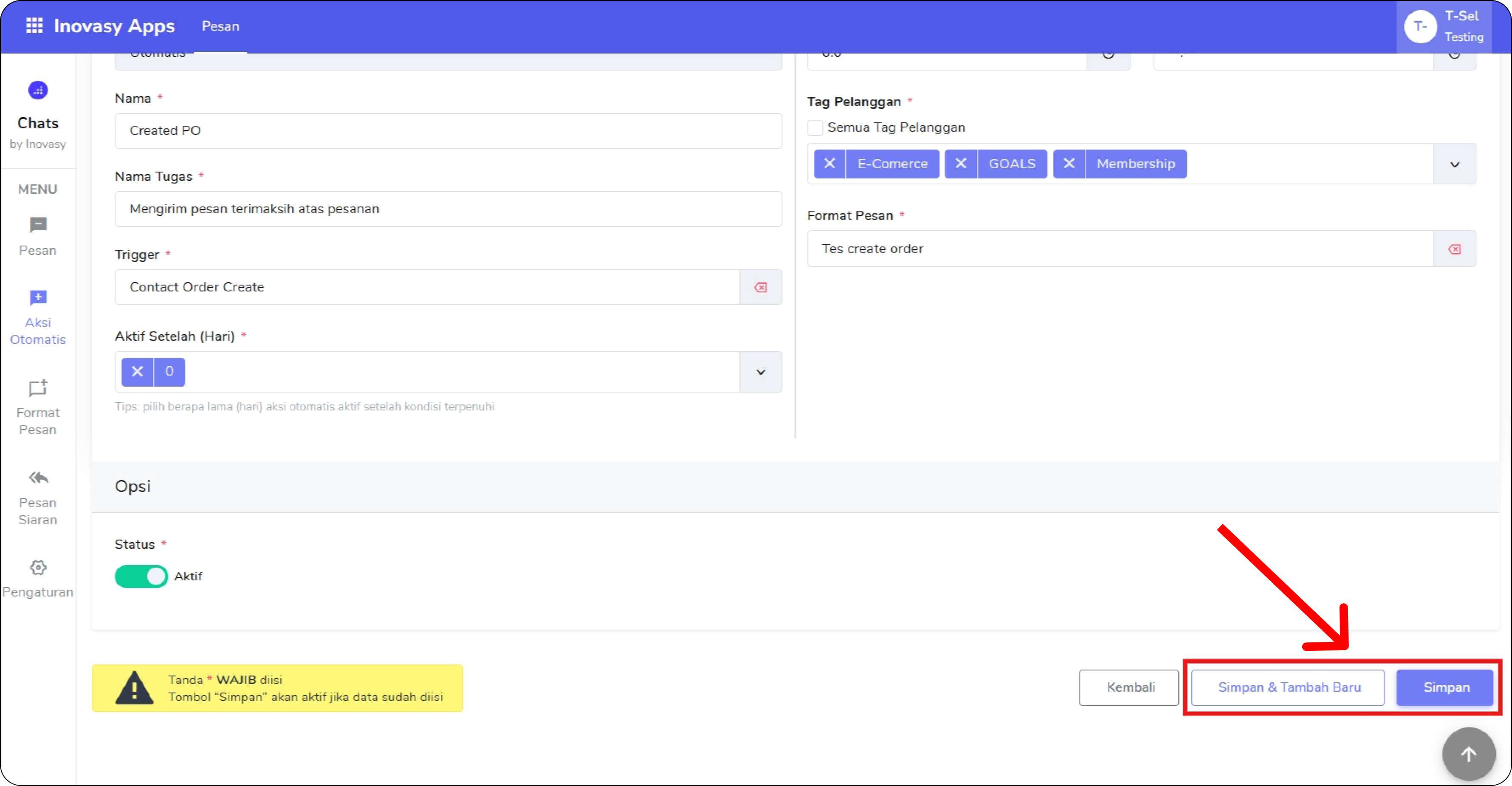Check Semua Tag Pelanggan checkbox
The width and height of the screenshot is (1512, 786).
(x=815, y=127)
